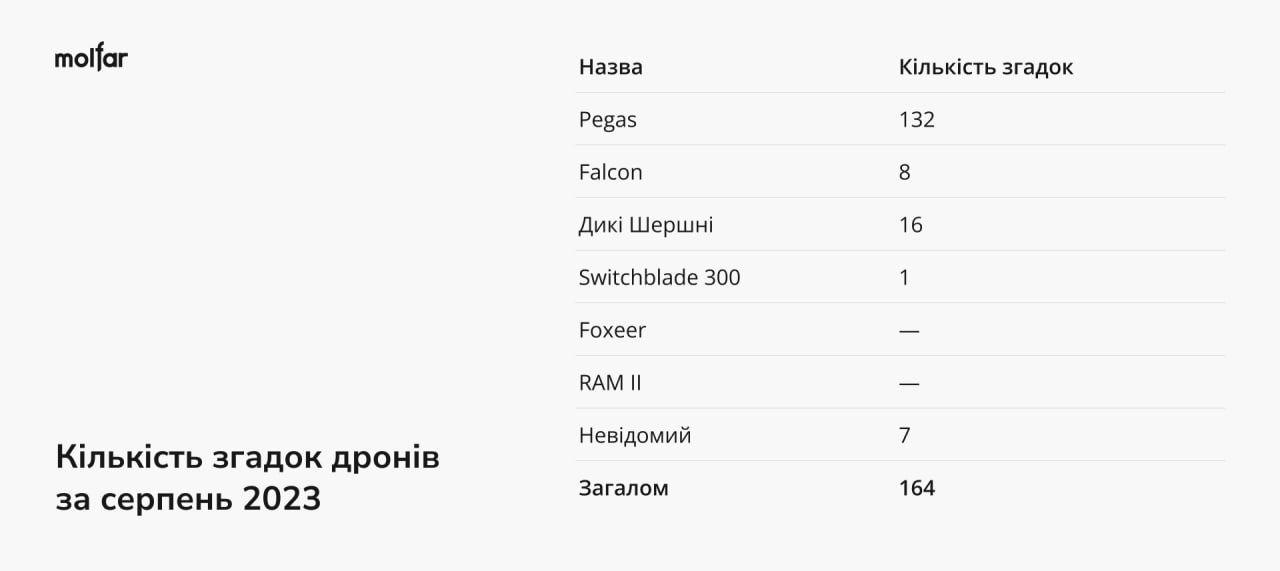Select the Foxeer drone name

tap(612, 330)
